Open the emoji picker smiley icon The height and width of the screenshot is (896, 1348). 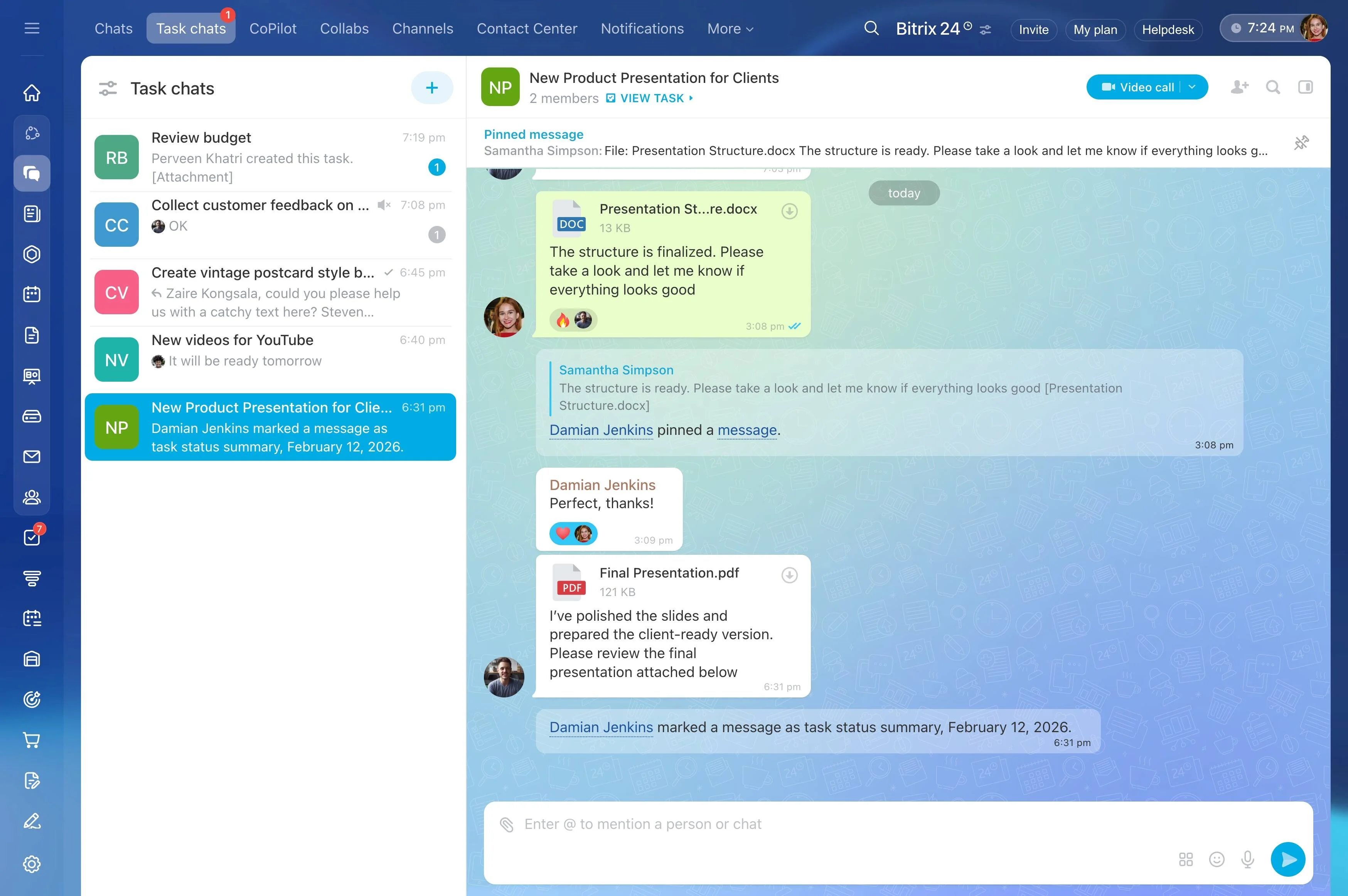(x=1217, y=859)
